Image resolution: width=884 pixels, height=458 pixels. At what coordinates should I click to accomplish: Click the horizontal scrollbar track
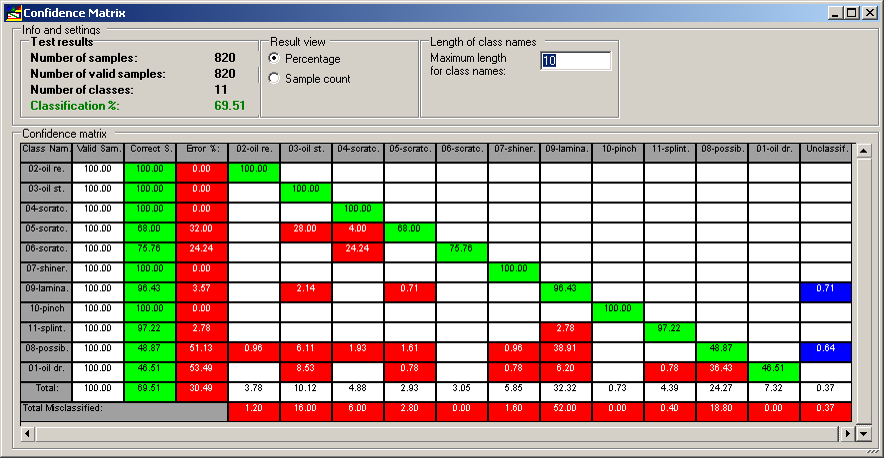click(x=437, y=434)
